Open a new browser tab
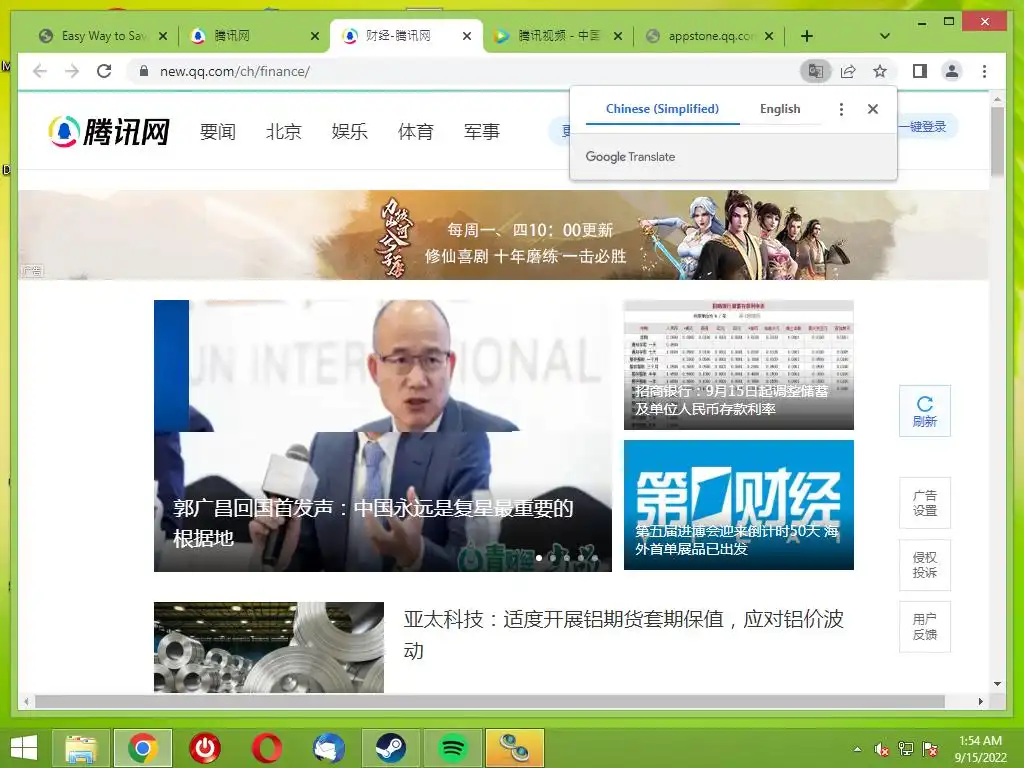Image resolution: width=1024 pixels, height=768 pixels. point(807,36)
